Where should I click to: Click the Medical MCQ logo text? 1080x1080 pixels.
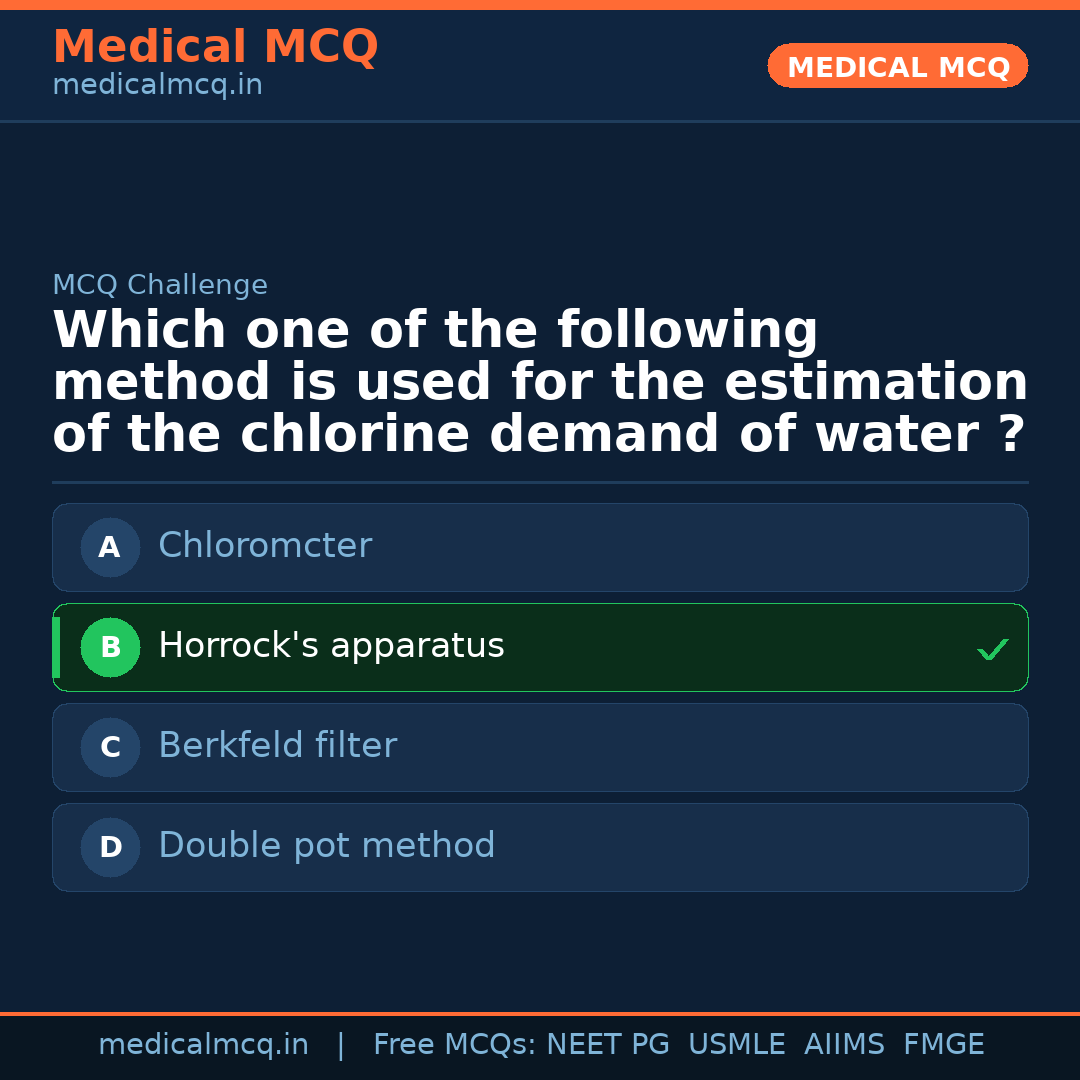point(215,47)
